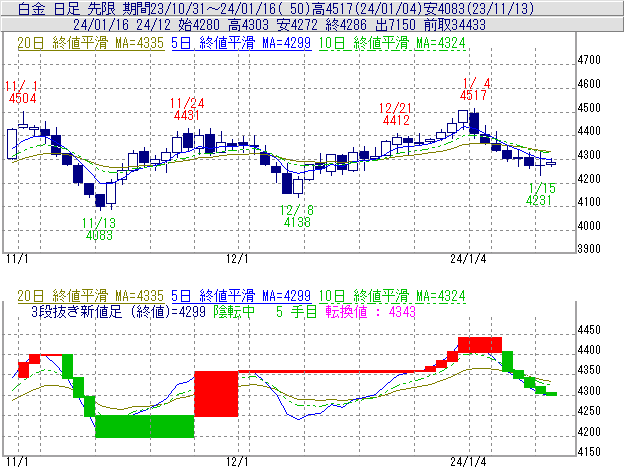Click the 11/1 date label under lower chart

point(18,461)
